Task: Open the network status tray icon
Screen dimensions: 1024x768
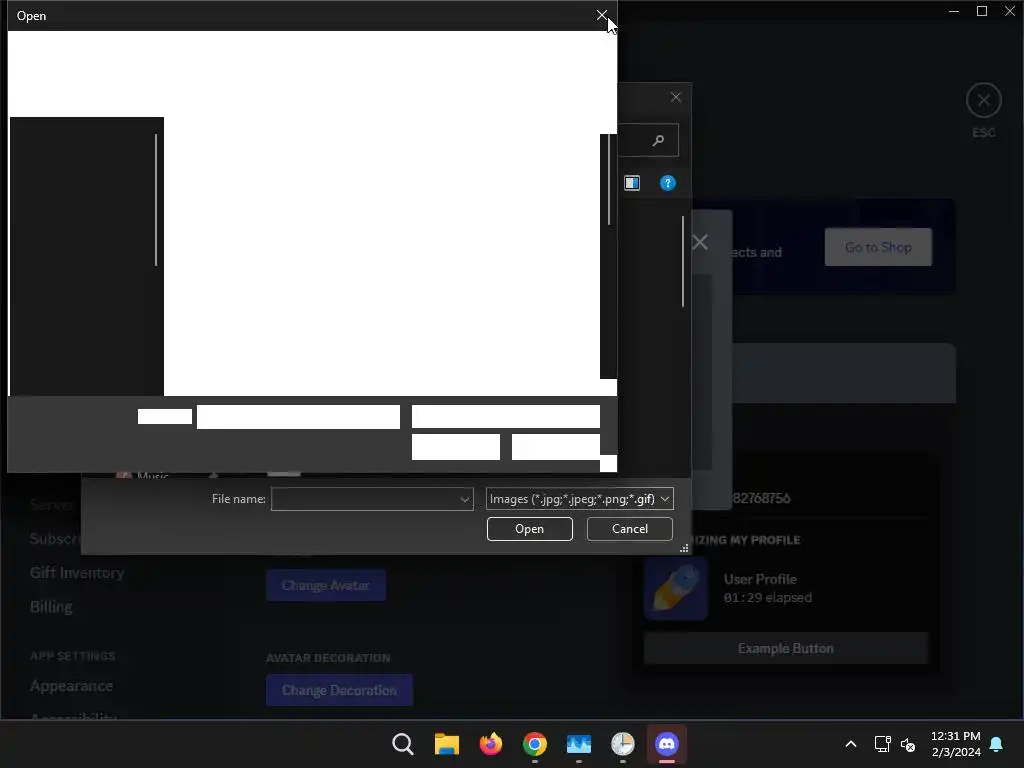Action: 882,744
